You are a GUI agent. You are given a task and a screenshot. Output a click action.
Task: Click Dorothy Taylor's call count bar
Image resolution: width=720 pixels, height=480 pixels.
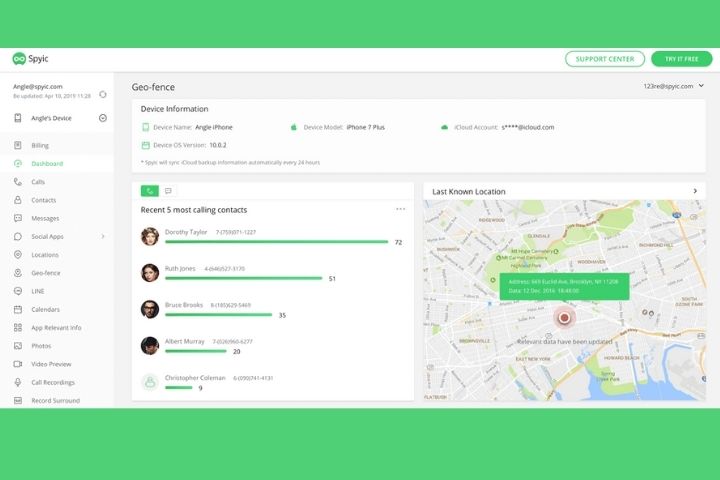276,242
